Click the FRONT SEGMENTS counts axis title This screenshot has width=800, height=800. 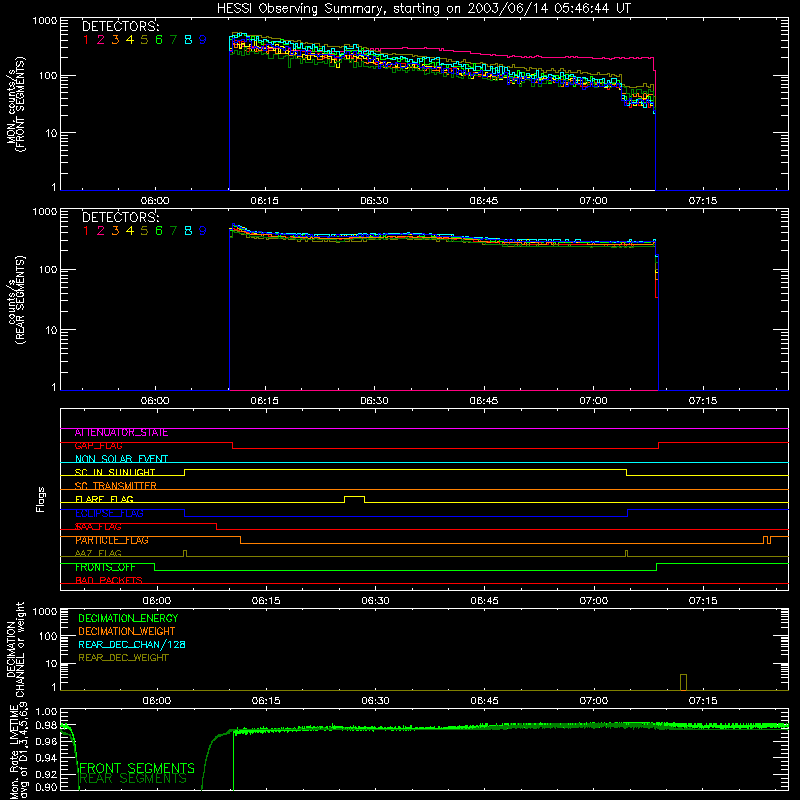pyautogui.click(x=16, y=105)
